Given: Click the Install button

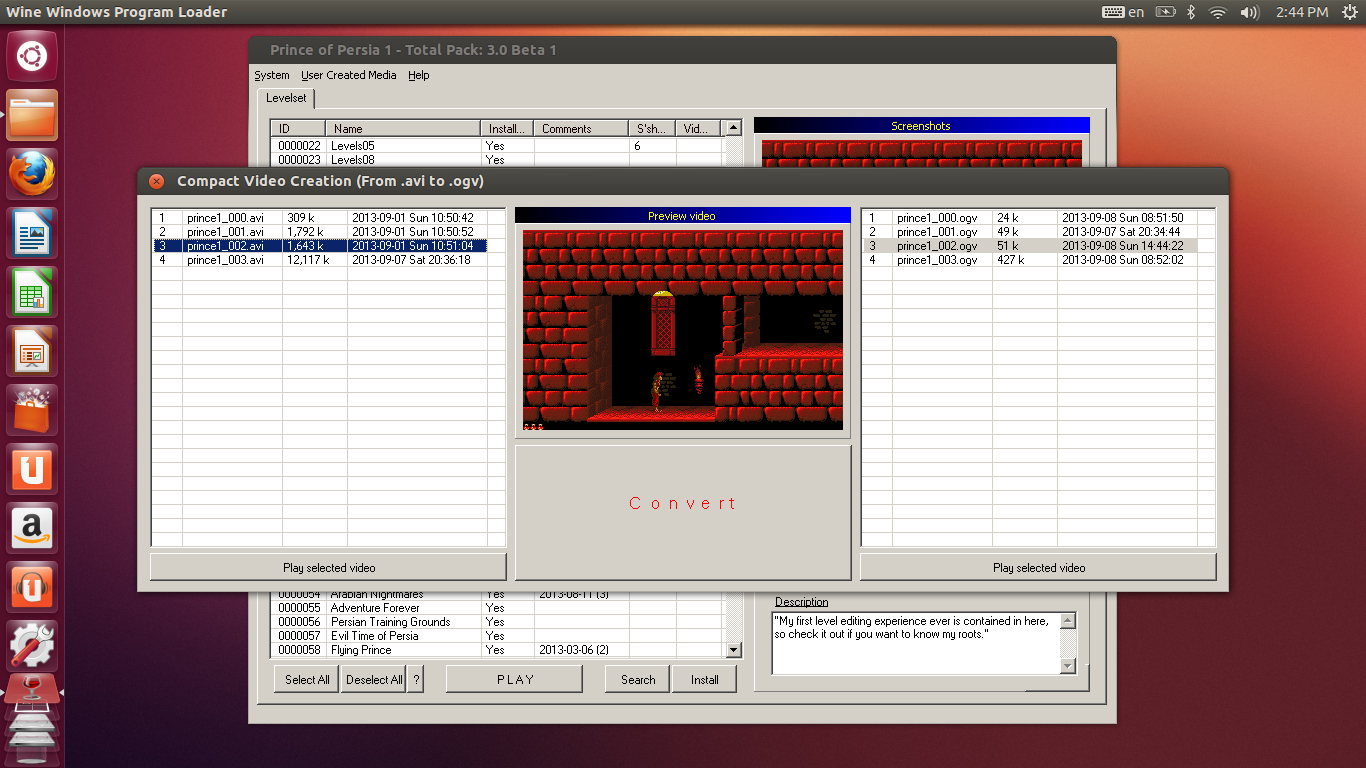Looking at the screenshot, I should click(x=705, y=679).
